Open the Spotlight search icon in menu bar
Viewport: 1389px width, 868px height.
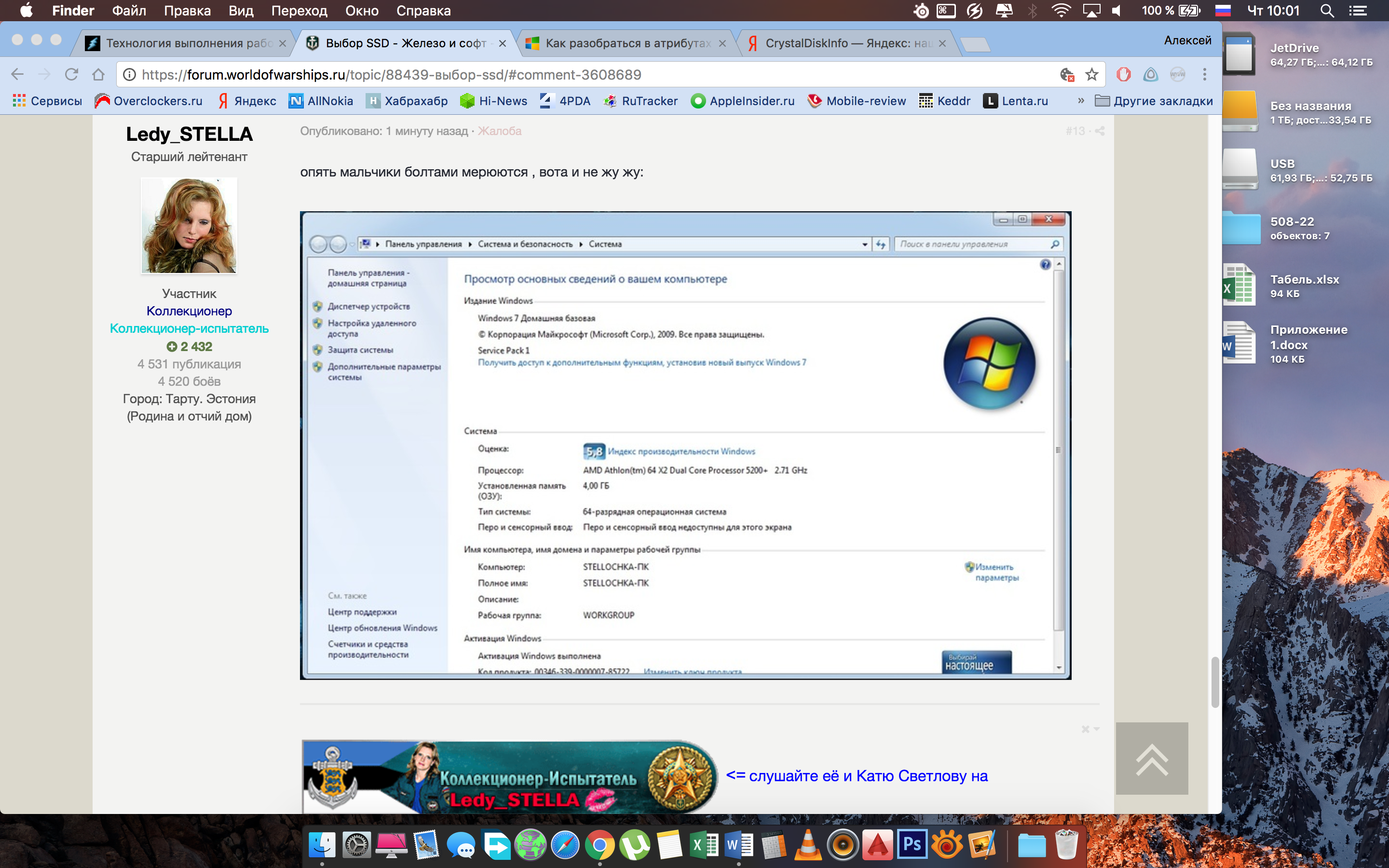[x=1327, y=10]
